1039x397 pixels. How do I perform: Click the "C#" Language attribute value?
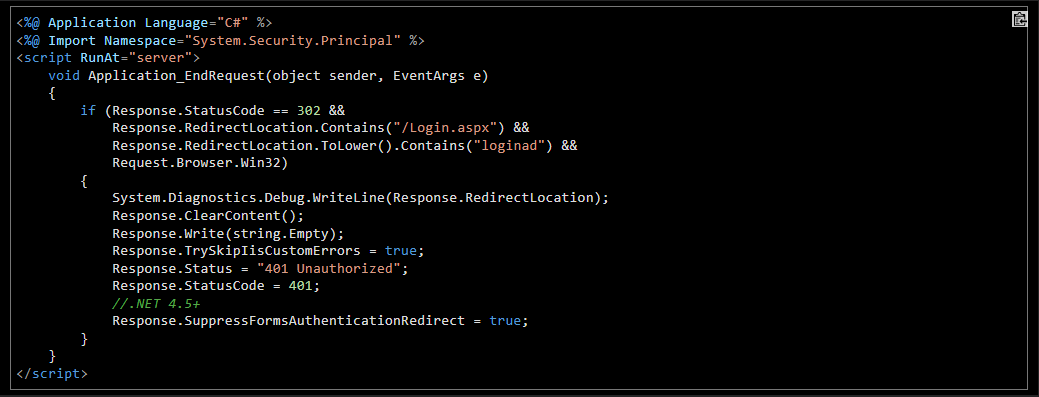pyautogui.click(x=232, y=23)
